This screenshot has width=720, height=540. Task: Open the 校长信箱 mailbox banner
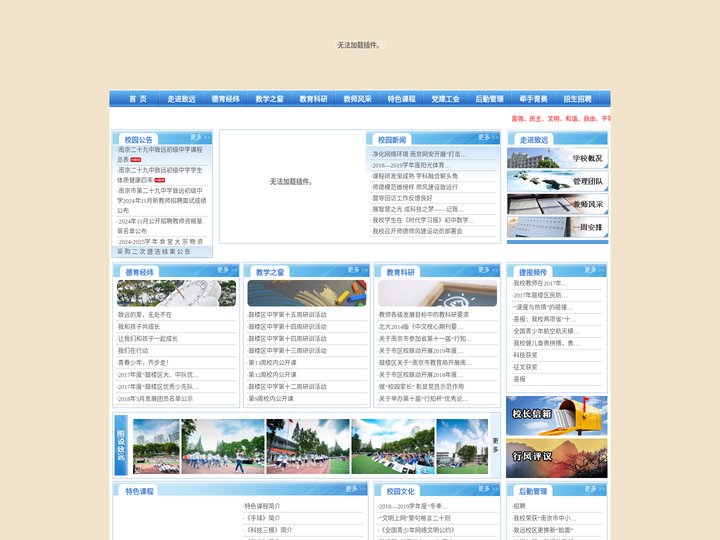(557, 416)
